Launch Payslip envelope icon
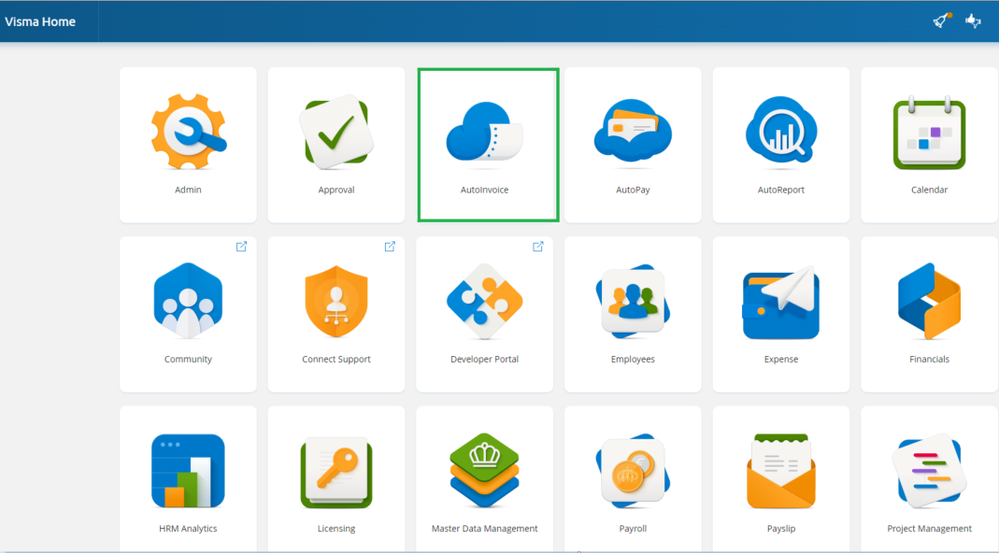999x553 pixels. tap(781, 471)
